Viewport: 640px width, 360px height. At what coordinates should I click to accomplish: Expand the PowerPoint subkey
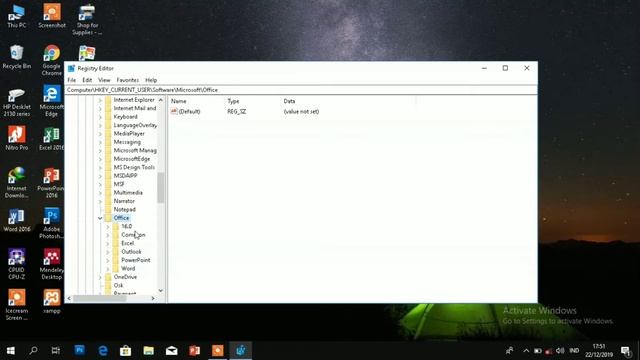[108, 260]
